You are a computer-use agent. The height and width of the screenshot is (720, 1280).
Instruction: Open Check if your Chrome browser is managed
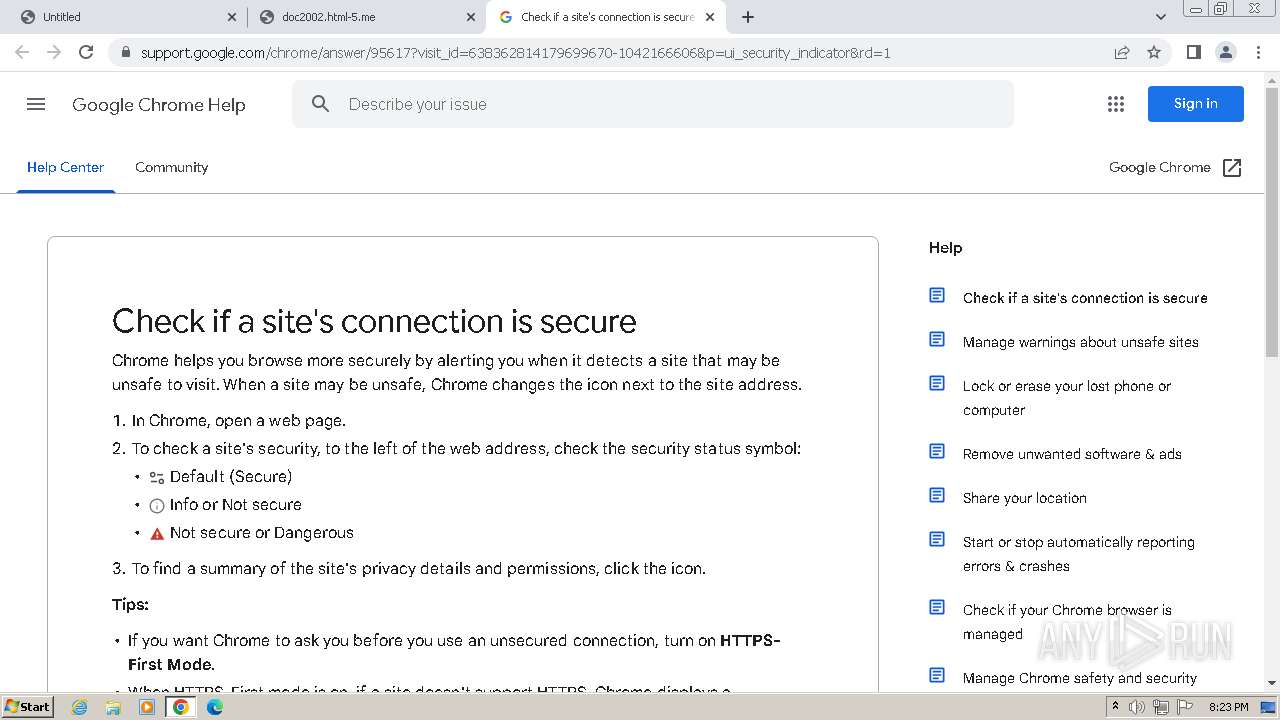tap(1067, 622)
